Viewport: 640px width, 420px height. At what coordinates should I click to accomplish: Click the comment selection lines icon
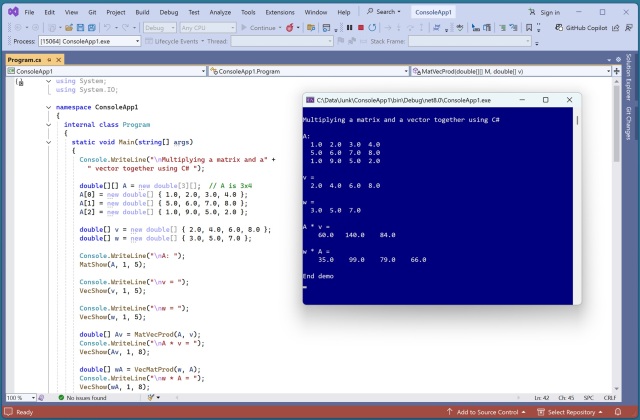[x=502, y=28]
